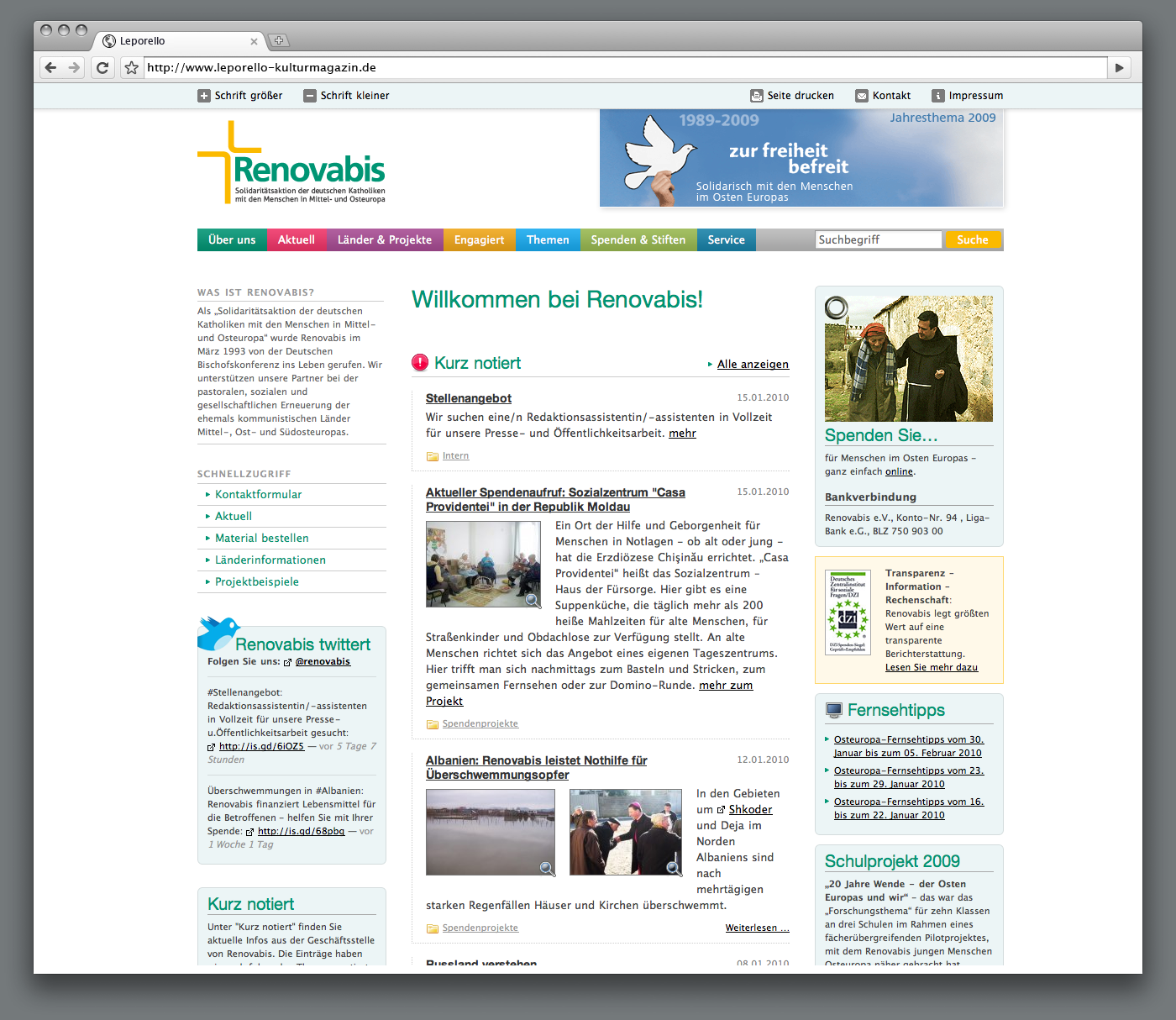This screenshot has width=1176, height=1020.
Task: Open the Spenden & Stiften menu
Action: click(638, 240)
